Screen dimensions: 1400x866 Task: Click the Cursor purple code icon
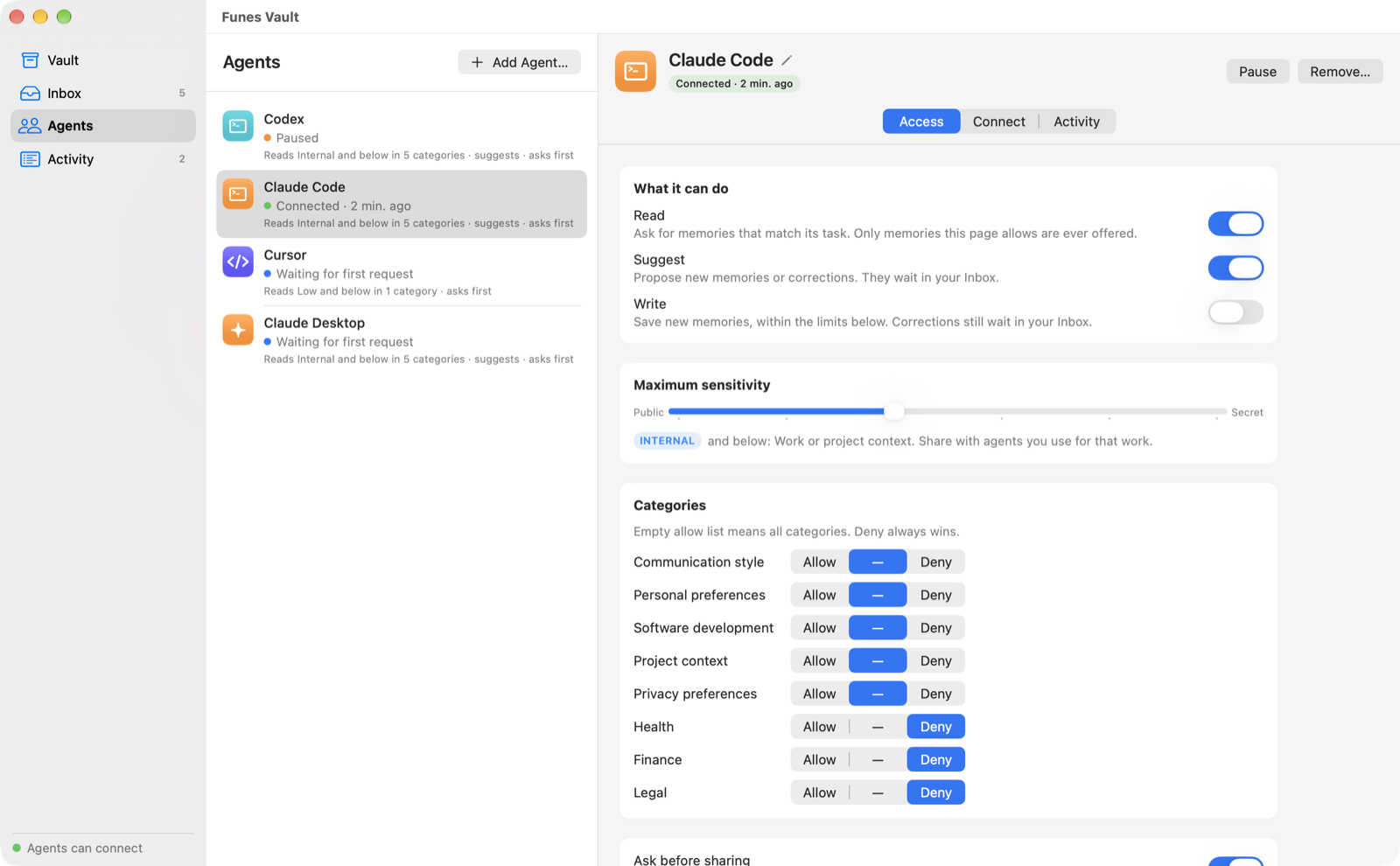point(238,262)
